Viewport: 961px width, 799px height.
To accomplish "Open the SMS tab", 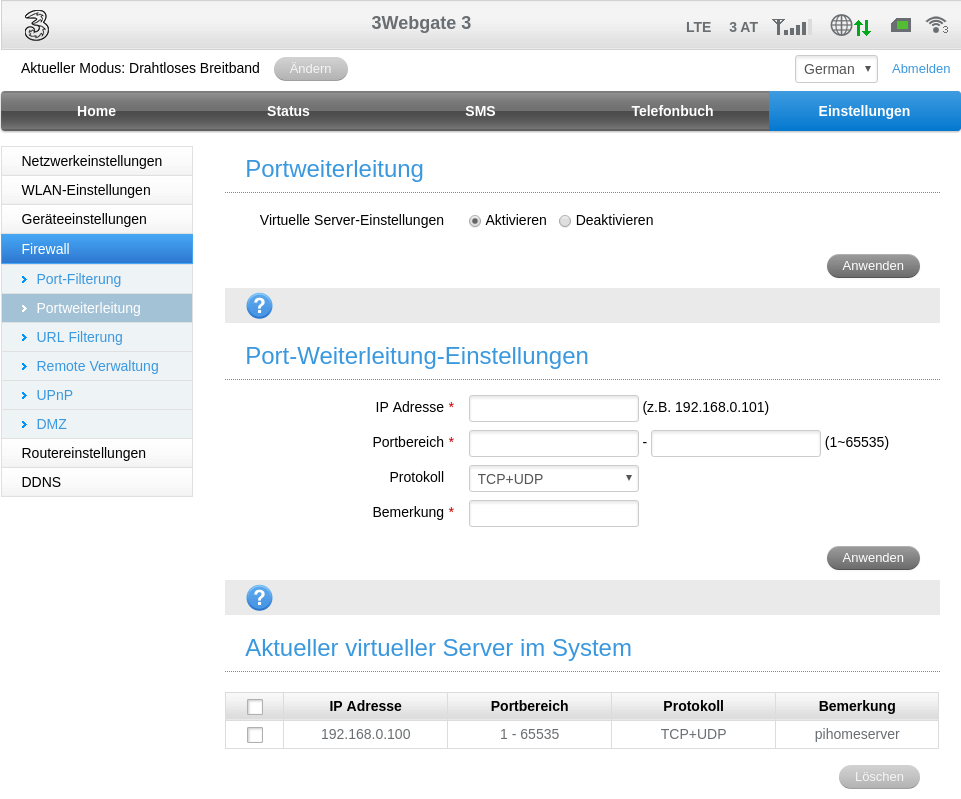I will 480,111.
